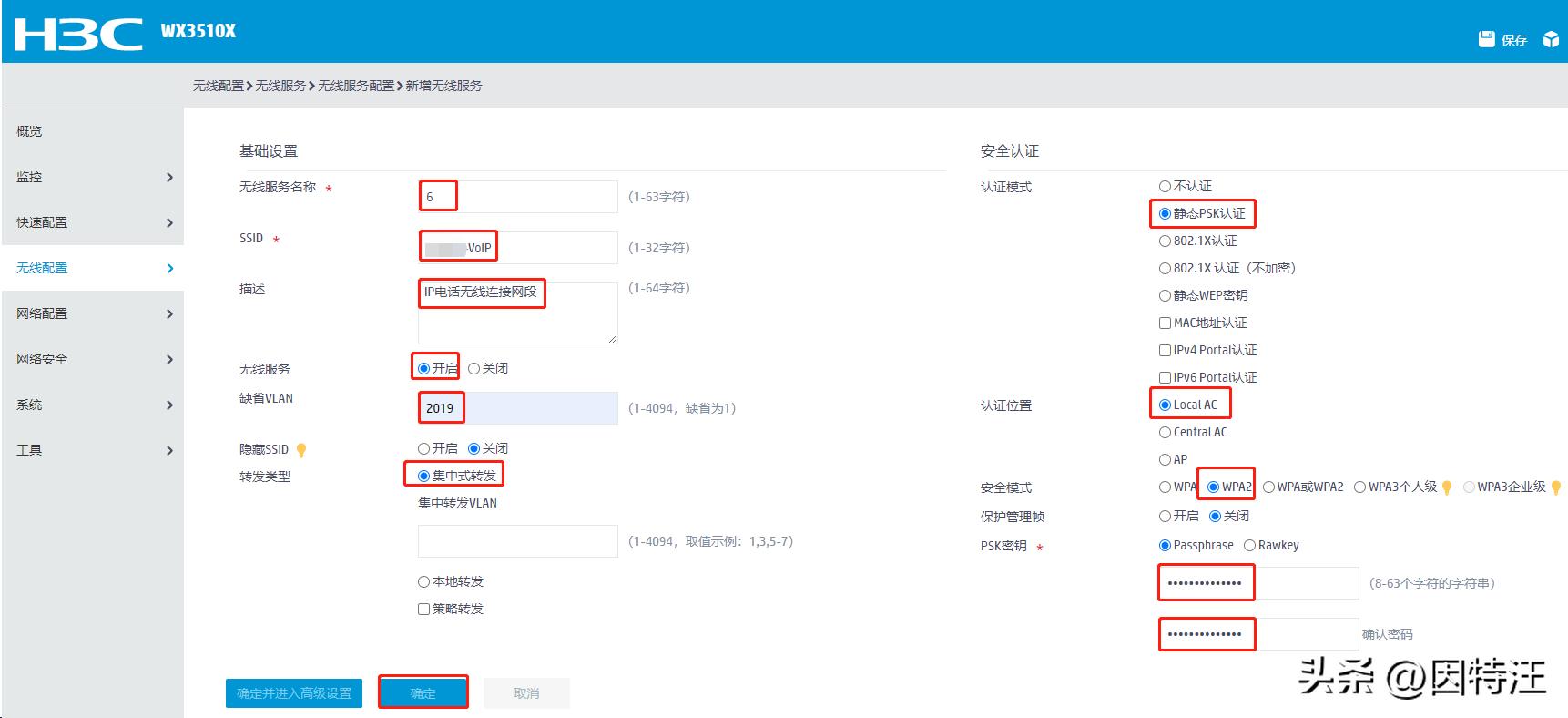Image resolution: width=1568 pixels, height=718 pixels.
Task: Select AP authentication location
Action: [1165, 459]
